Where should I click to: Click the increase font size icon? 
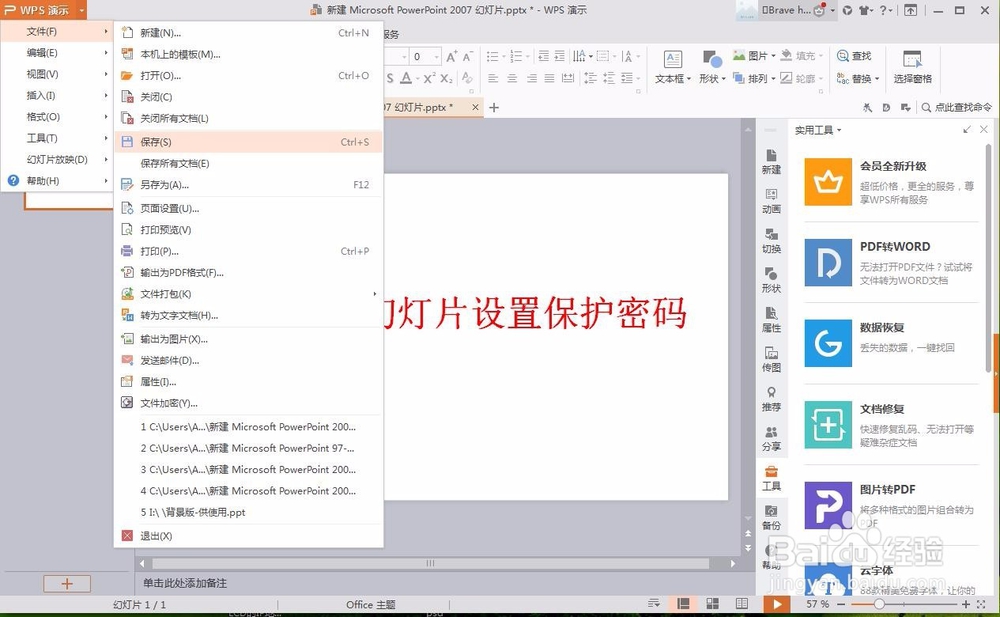(x=452, y=56)
